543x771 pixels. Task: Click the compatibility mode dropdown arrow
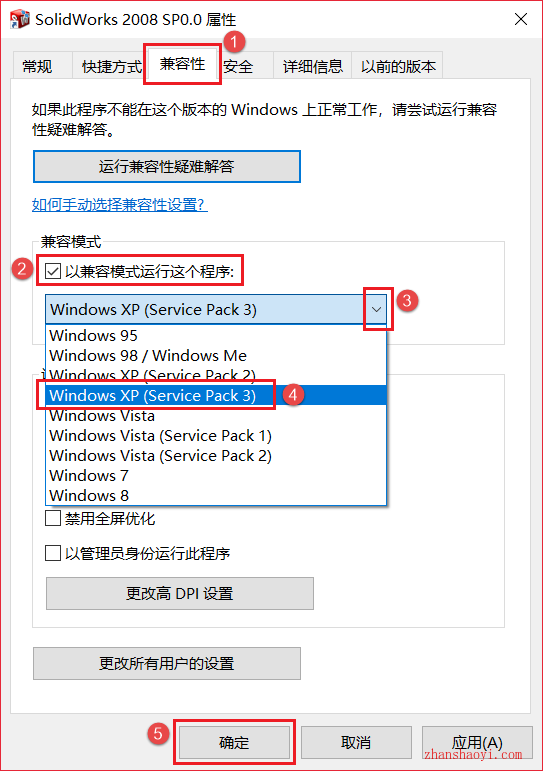pos(377,309)
